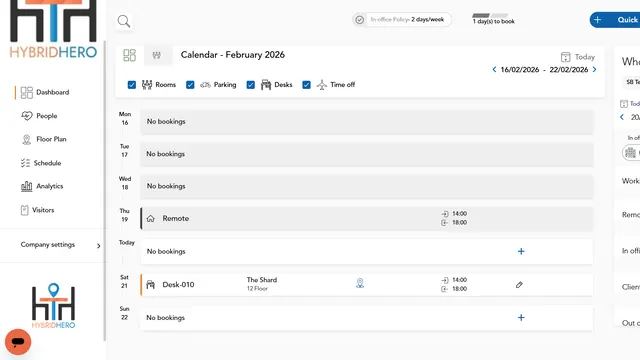Click the Dashboard sidebar icon
The image size is (640, 360).
[x=27, y=93]
